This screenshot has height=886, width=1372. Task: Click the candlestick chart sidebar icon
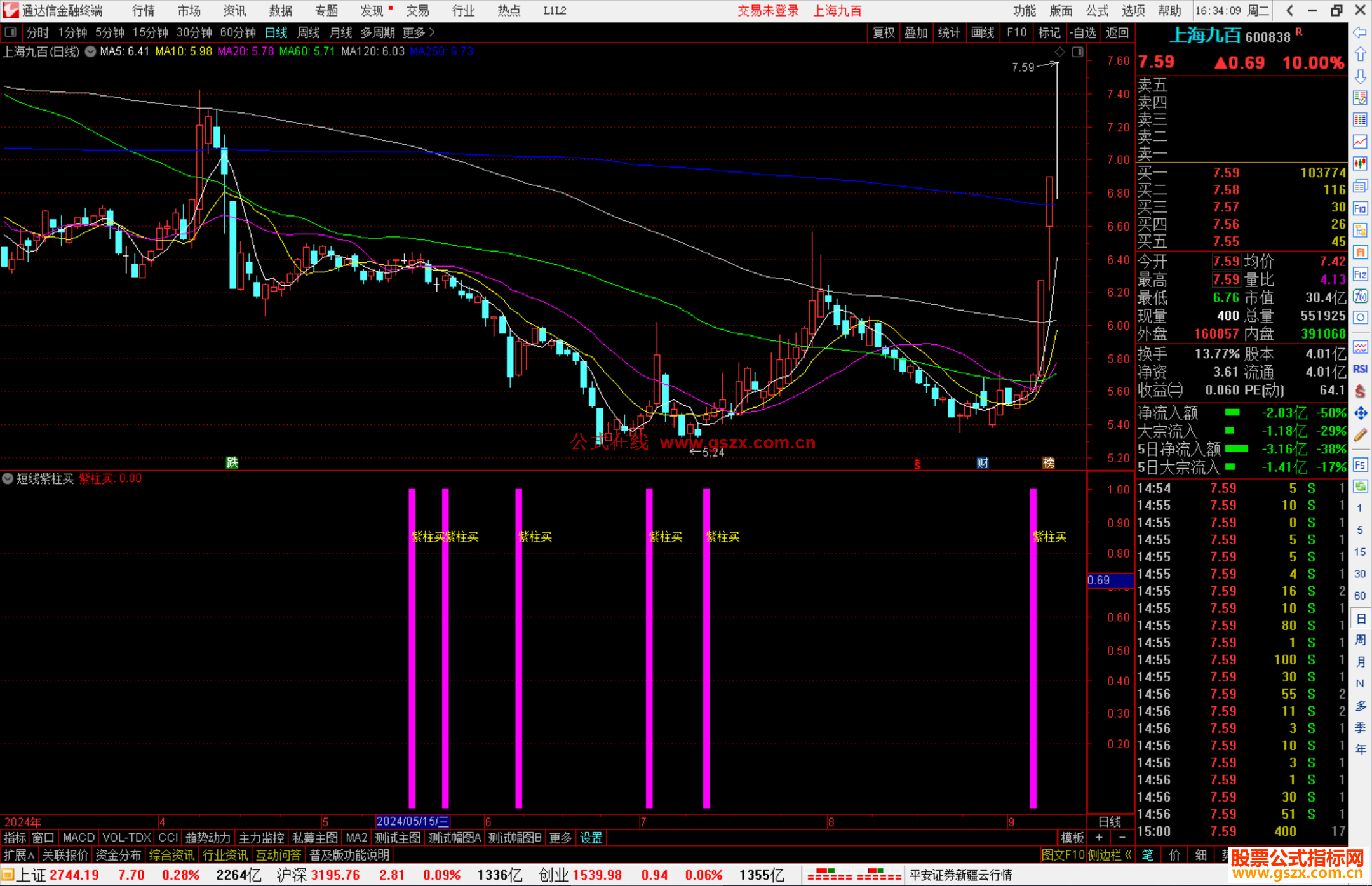(x=1360, y=163)
